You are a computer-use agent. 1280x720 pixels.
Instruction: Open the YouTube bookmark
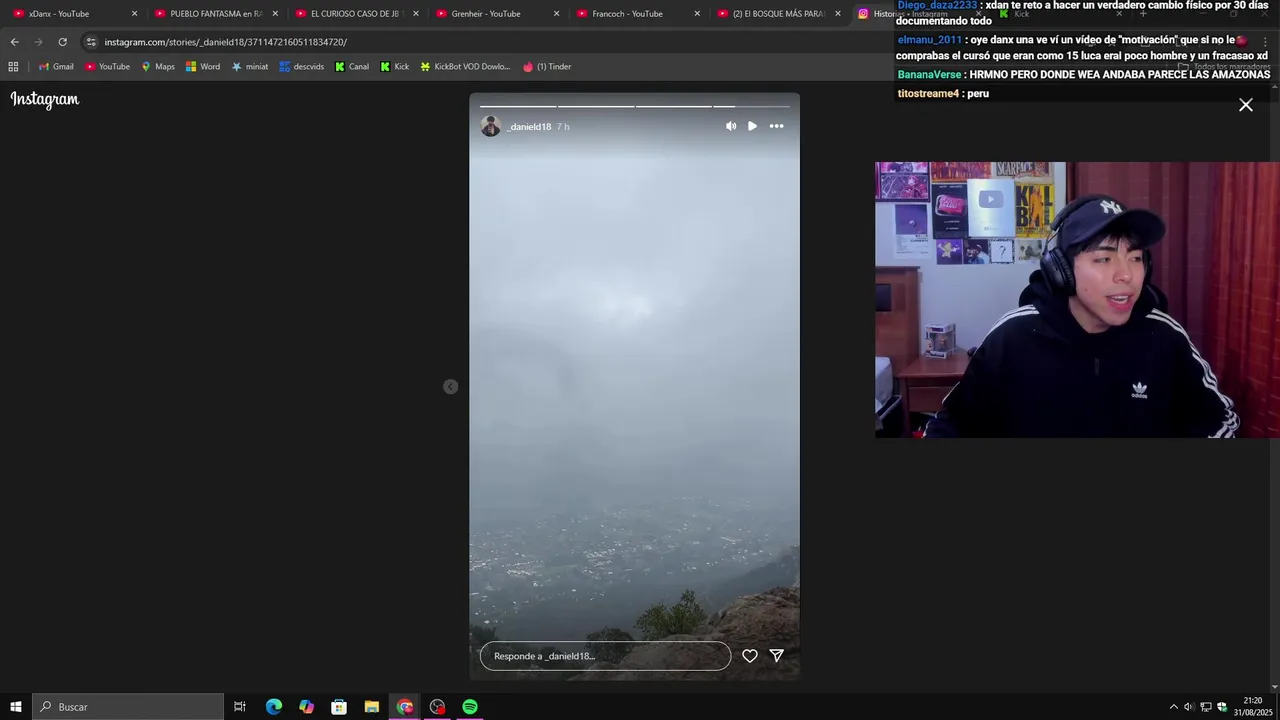107,67
